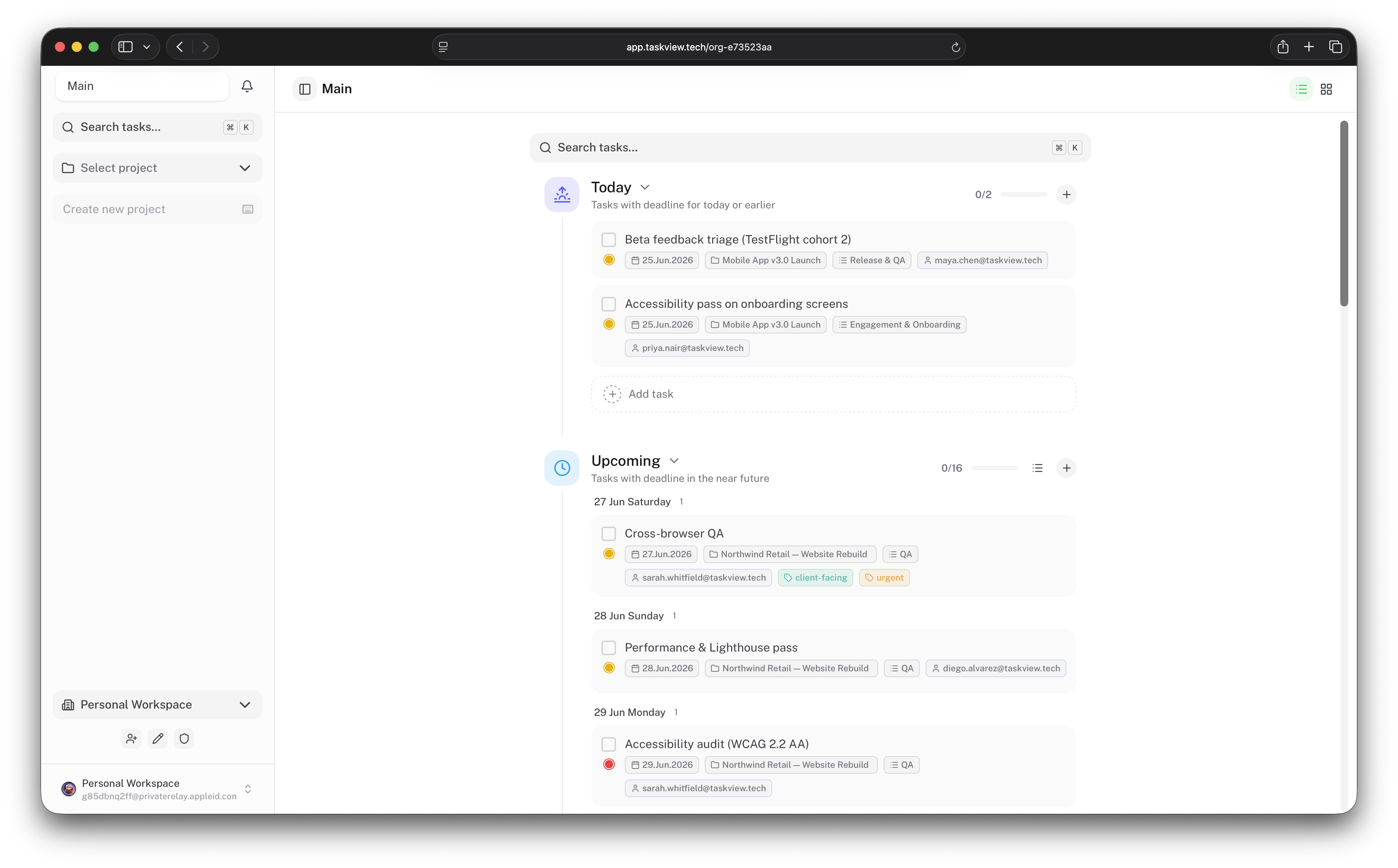1398x868 pixels.
Task: Toggle sidebar panel icon next to Main title
Action: point(305,89)
